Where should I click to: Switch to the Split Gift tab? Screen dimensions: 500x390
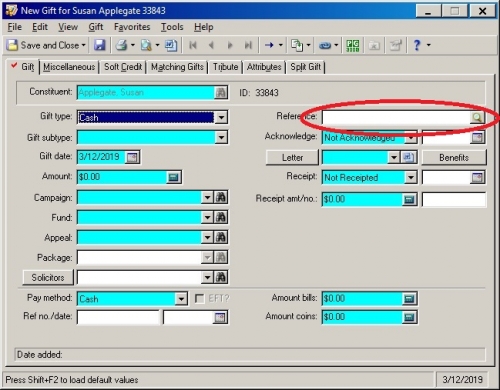click(x=305, y=67)
